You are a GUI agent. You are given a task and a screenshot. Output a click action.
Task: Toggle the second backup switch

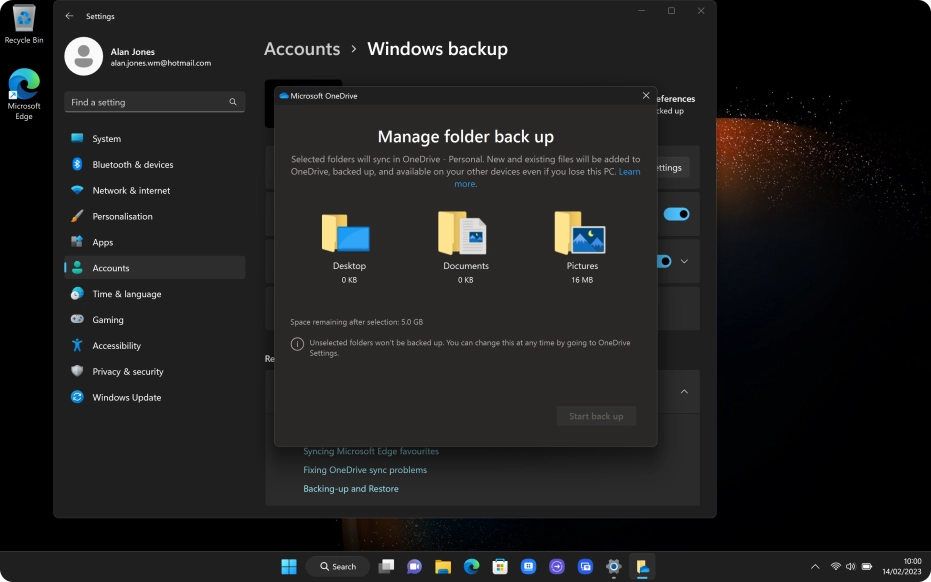(x=664, y=261)
